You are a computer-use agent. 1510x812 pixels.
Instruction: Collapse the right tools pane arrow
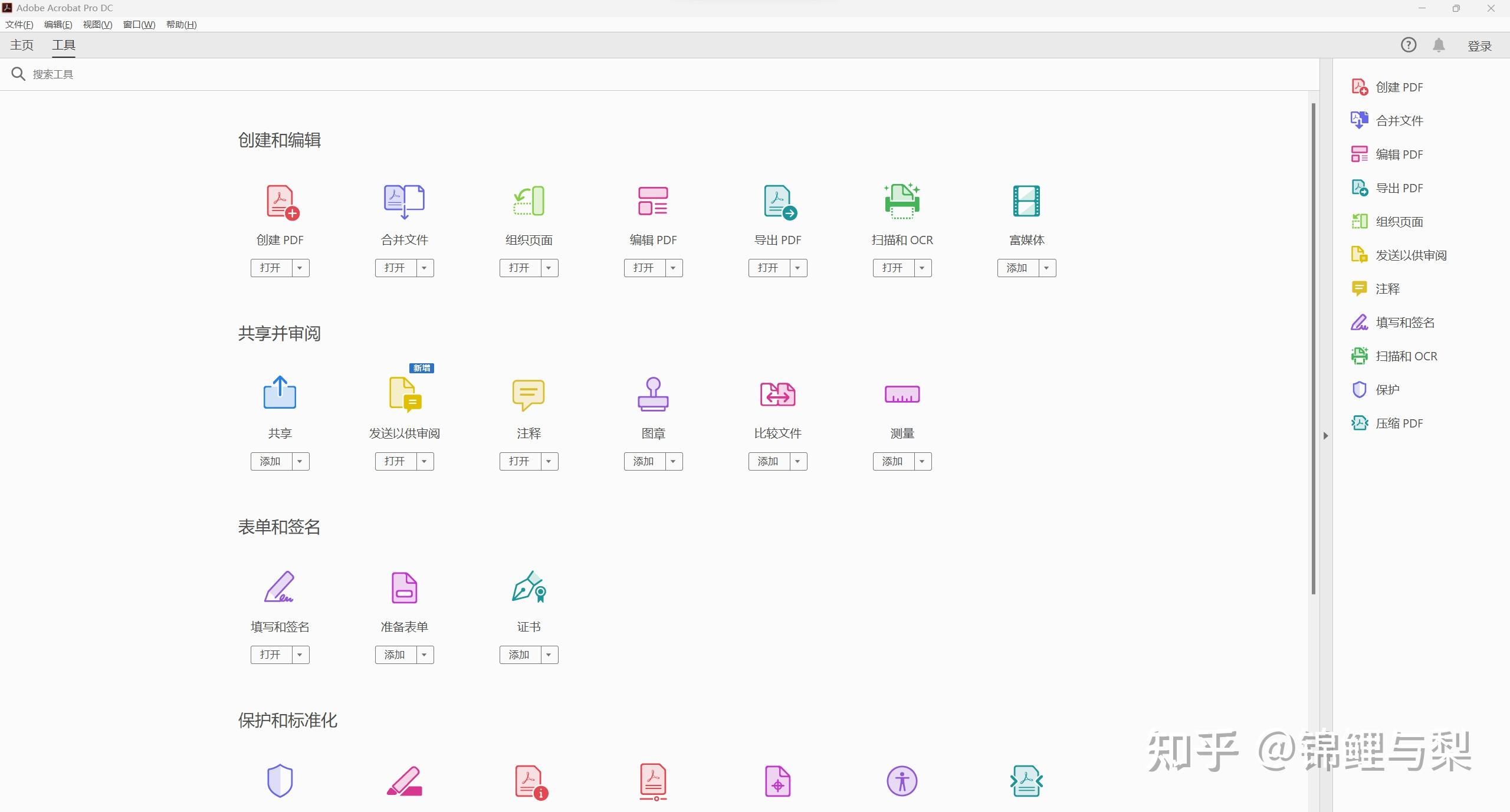tap(1325, 436)
